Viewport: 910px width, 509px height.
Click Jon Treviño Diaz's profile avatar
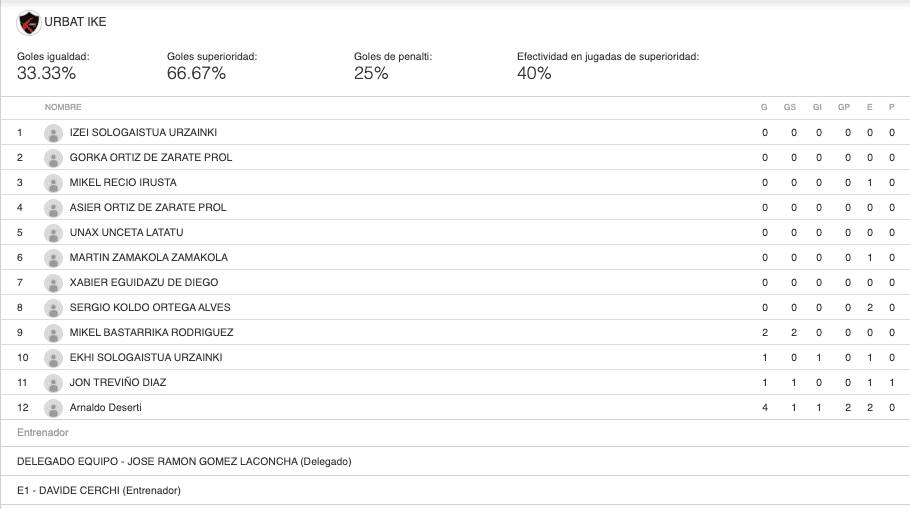53,383
